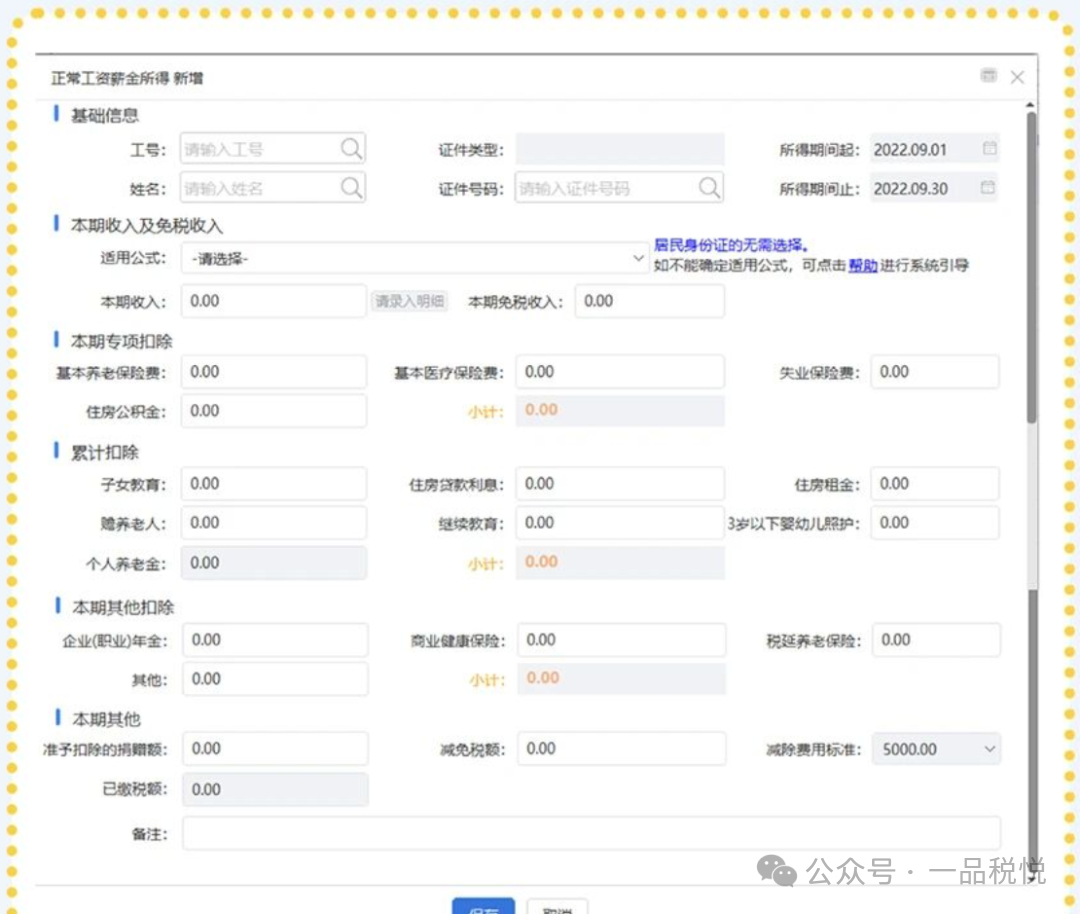Open the 减除费用标准 dropdown
This screenshot has height=914, width=1080.
pyautogui.click(x=989, y=749)
